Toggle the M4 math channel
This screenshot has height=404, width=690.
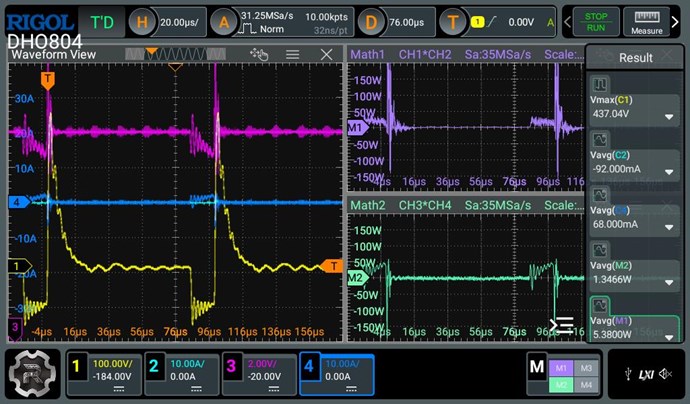click(x=586, y=385)
